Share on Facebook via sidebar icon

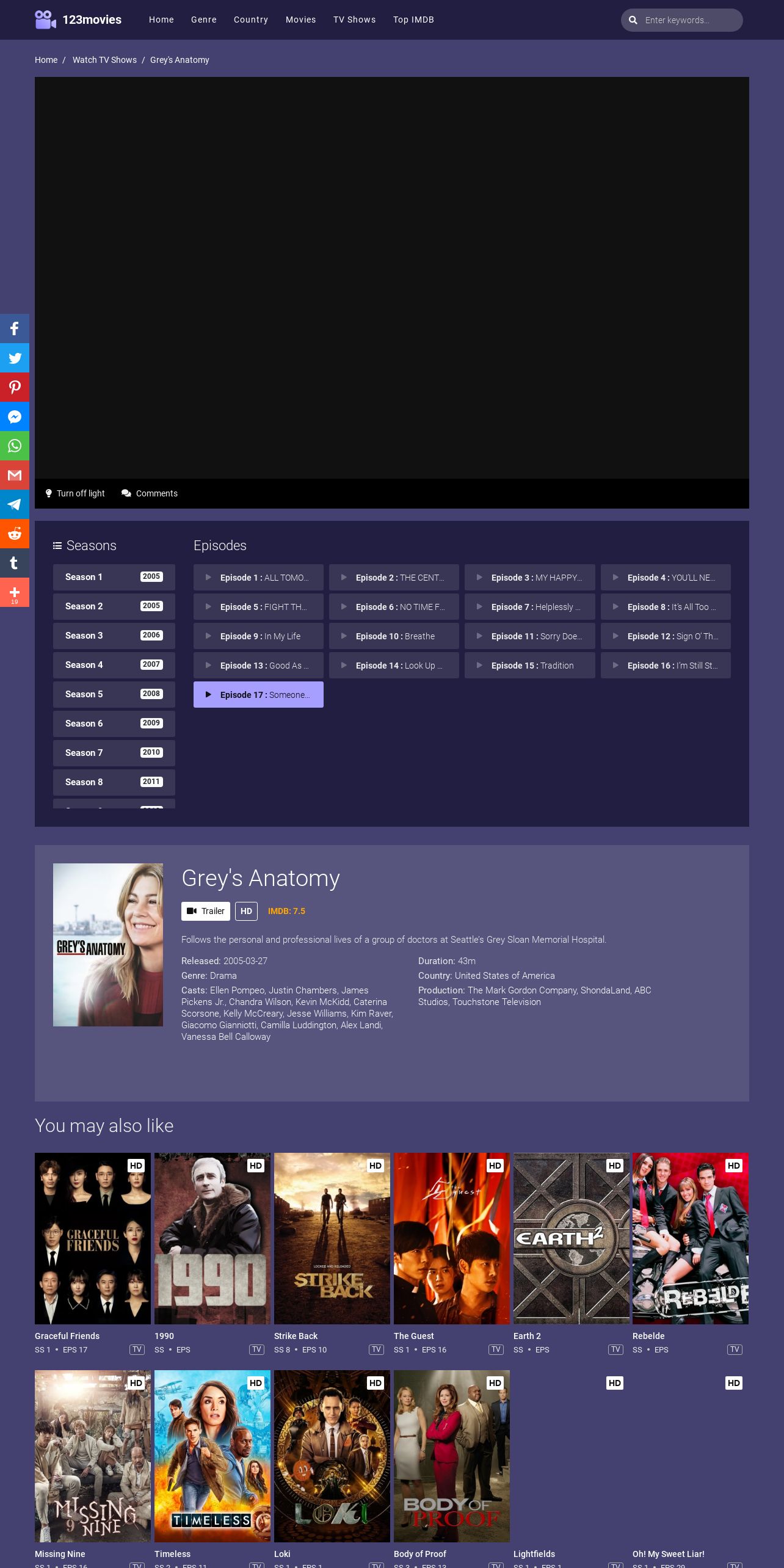coord(15,328)
